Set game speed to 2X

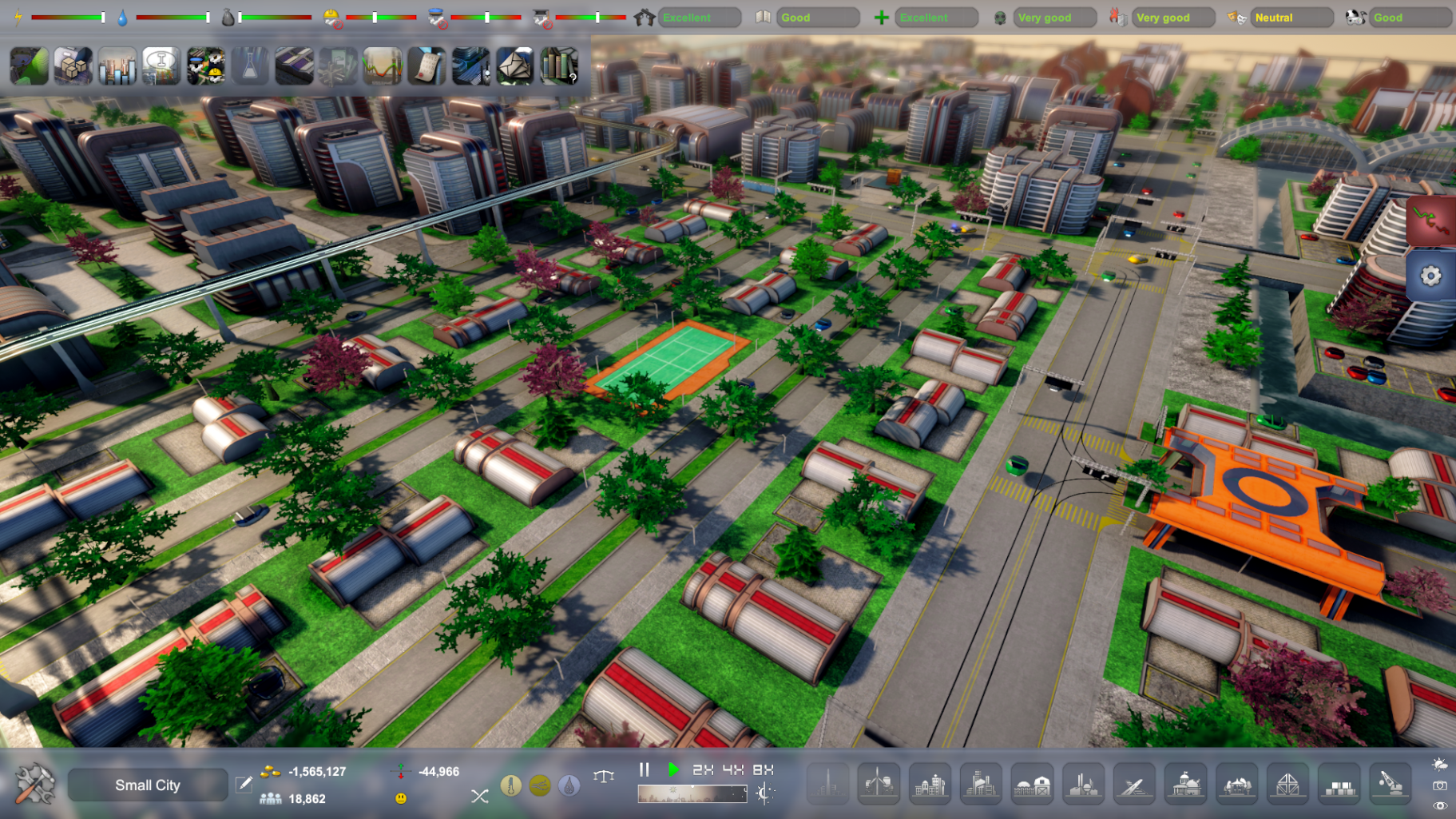click(703, 769)
